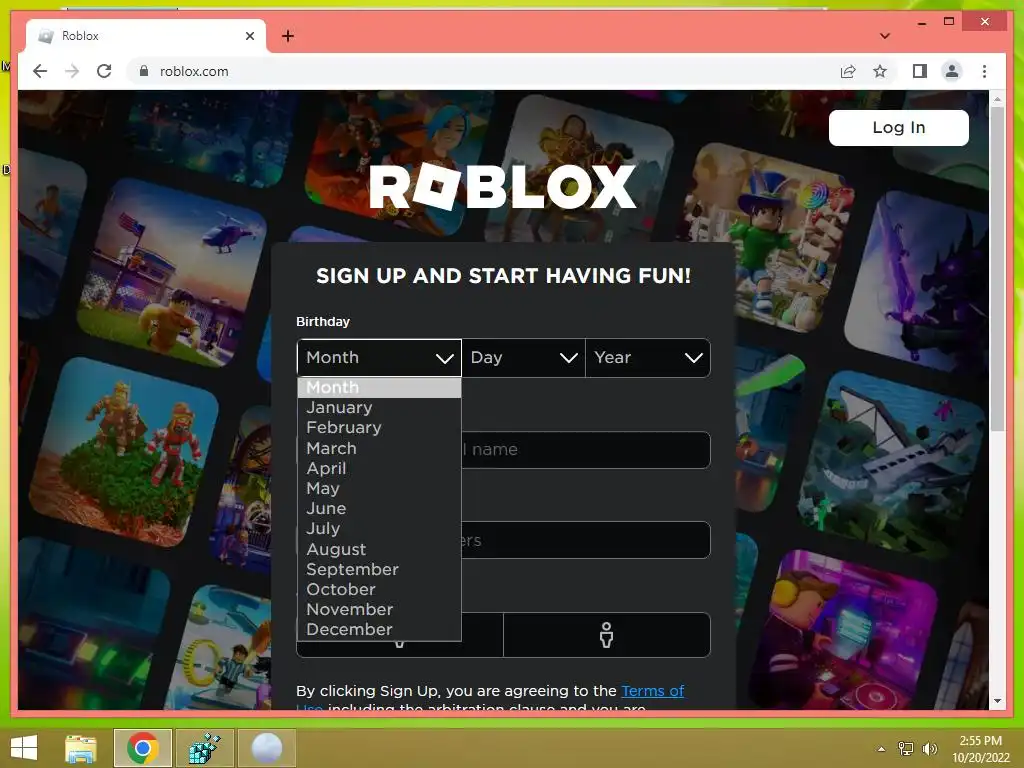1024x768 pixels.
Task: Click the Roblox logo
Action: pos(502,187)
